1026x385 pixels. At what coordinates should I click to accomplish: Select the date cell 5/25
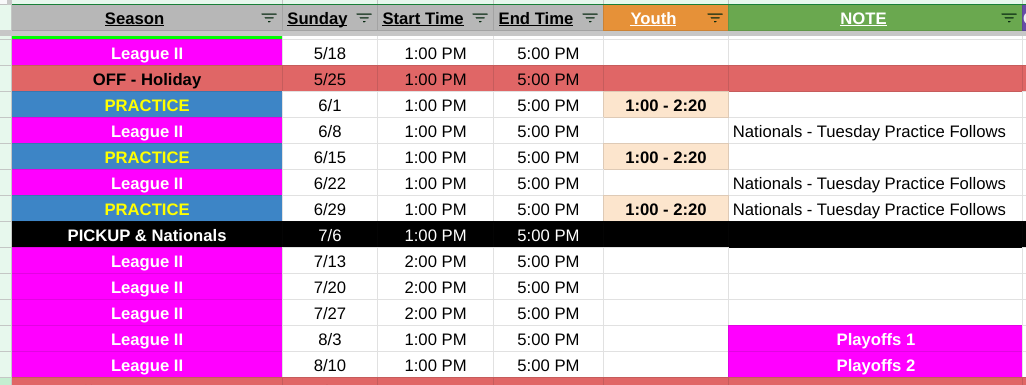(x=330, y=79)
